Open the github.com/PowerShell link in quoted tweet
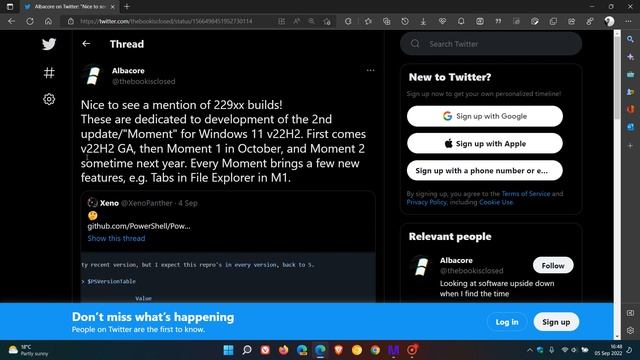Viewport: 640px width, 360px height. click(x=139, y=226)
